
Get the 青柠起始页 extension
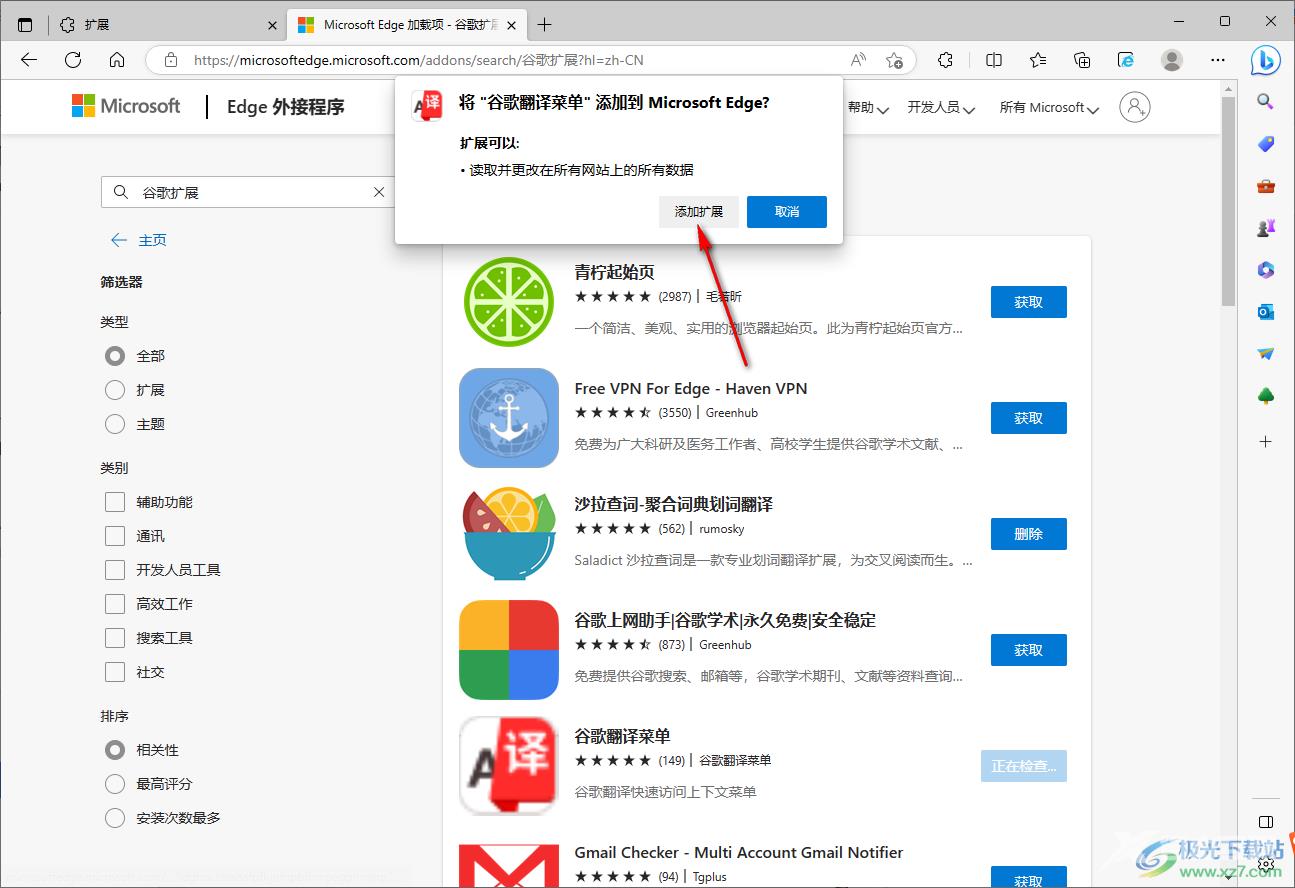[x=1029, y=302]
